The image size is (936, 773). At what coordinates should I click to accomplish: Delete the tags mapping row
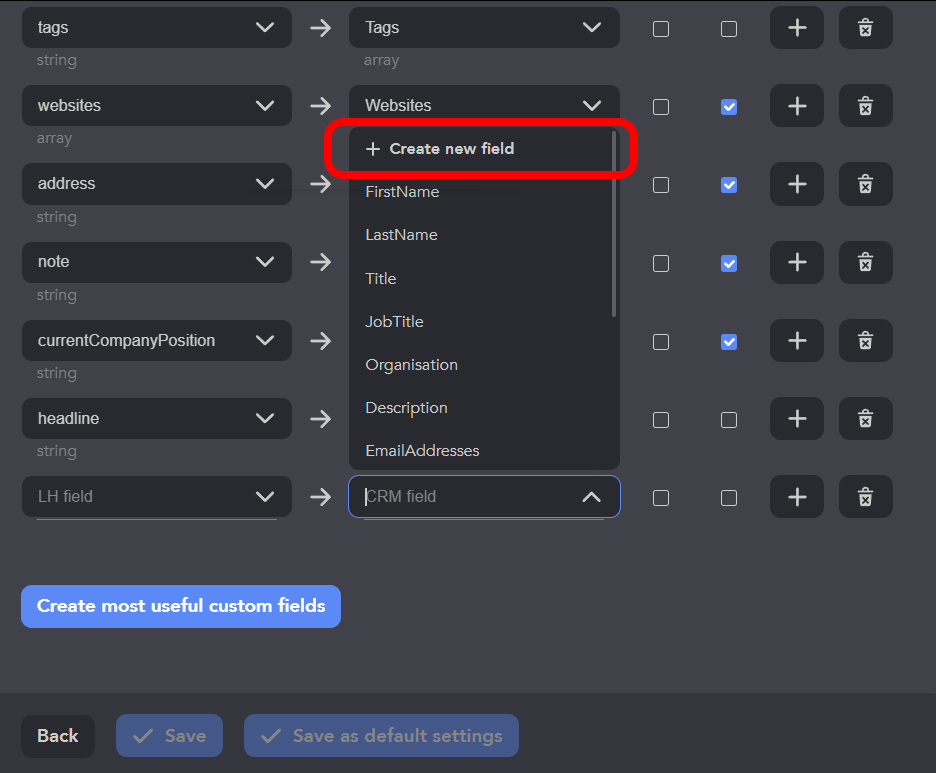point(866,28)
